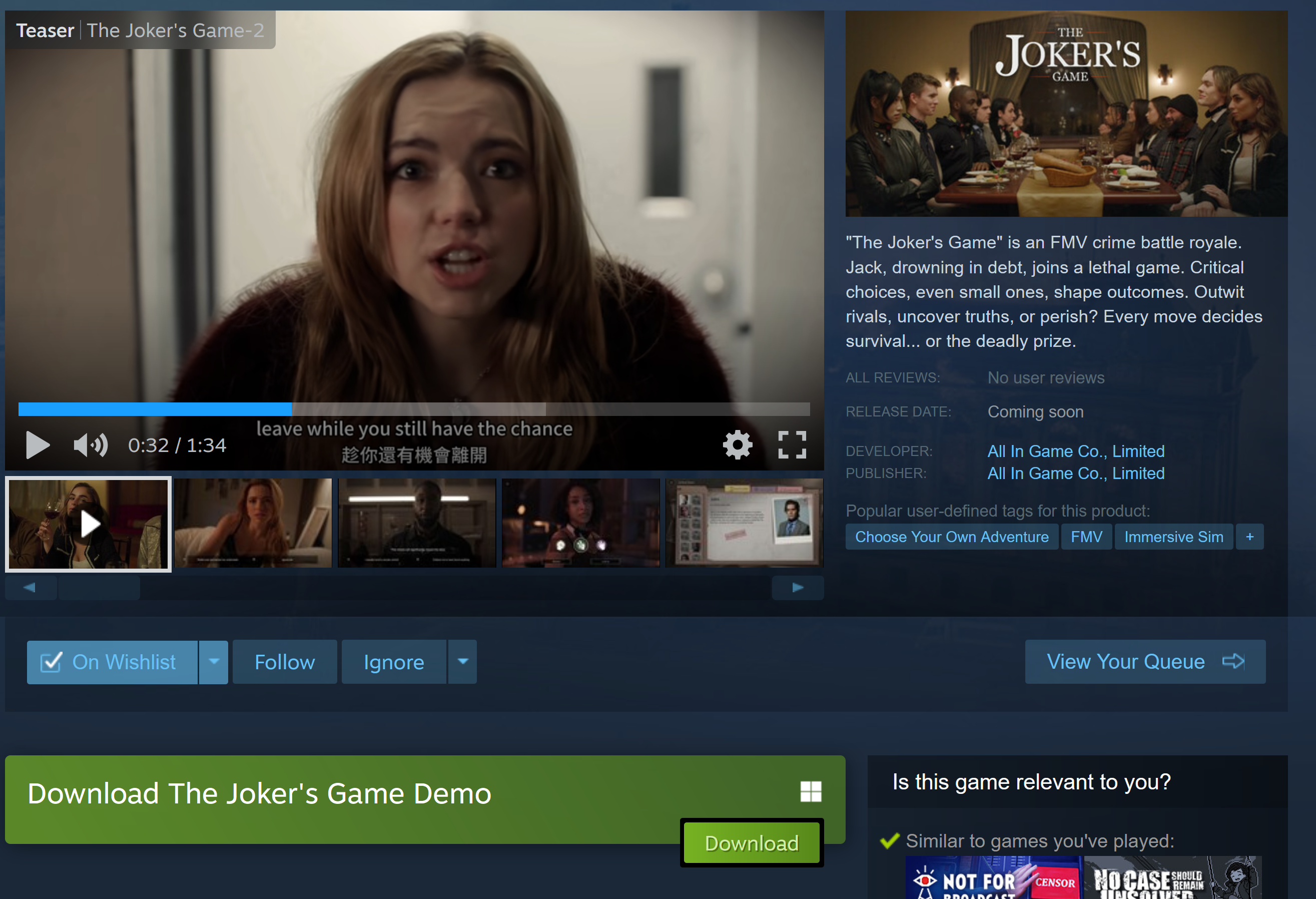
Task: Click the Windows platform icon
Action: 810,791
